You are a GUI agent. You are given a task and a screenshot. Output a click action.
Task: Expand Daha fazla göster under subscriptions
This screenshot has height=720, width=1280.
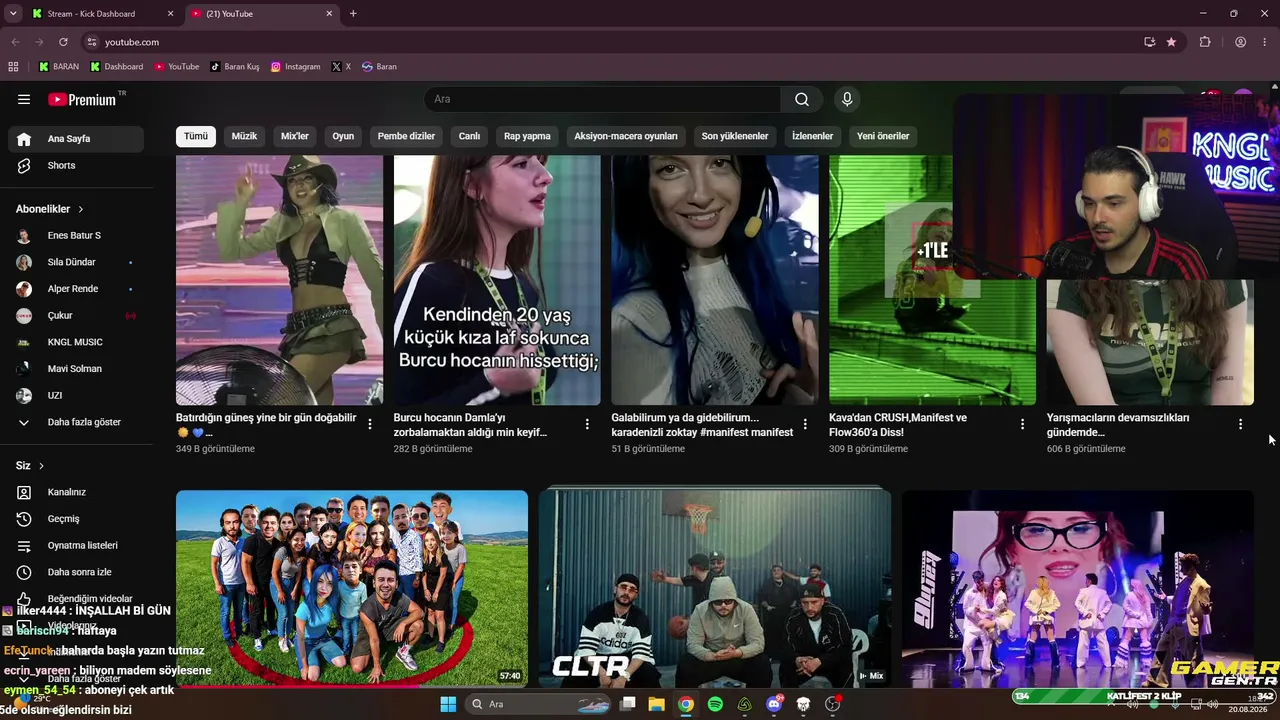coord(76,422)
